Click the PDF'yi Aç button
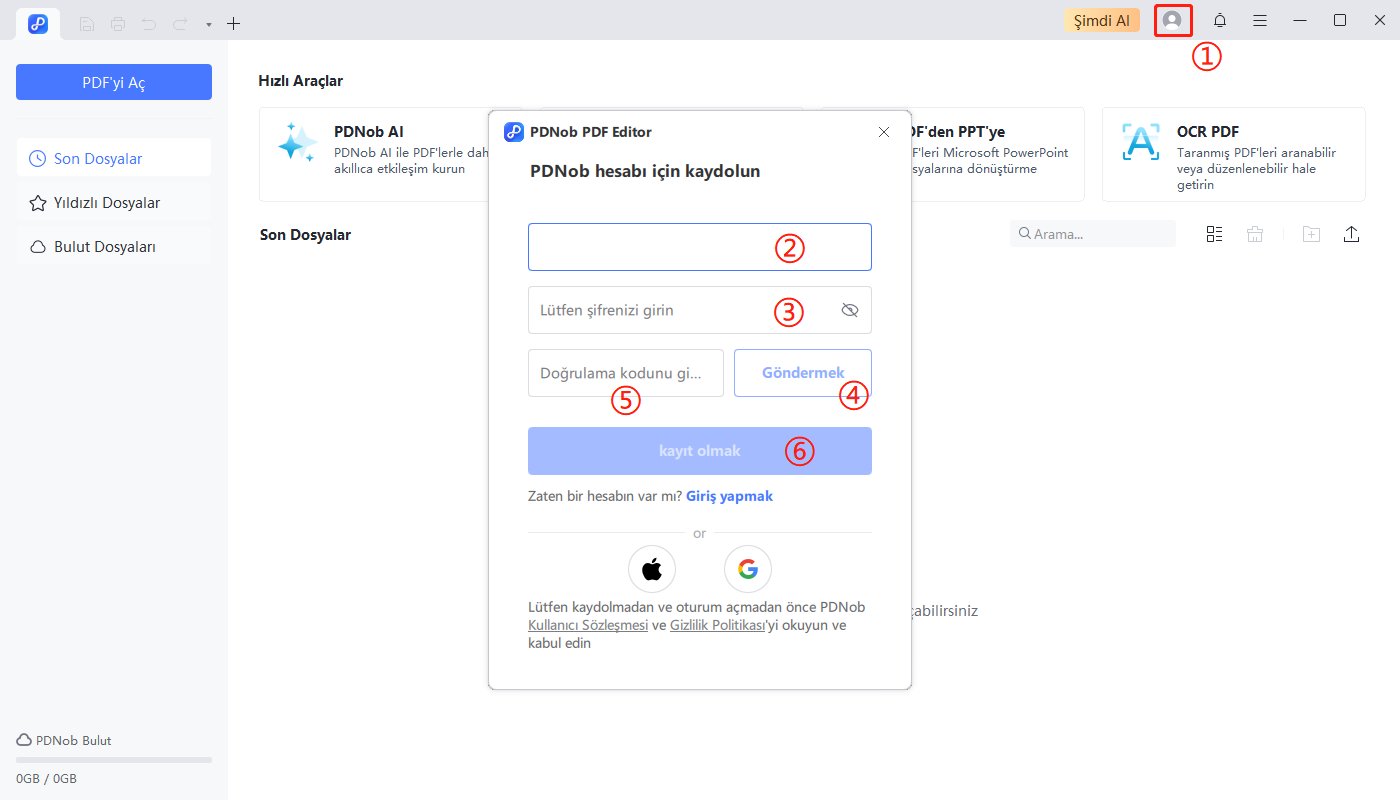 (x=114, y=82)
